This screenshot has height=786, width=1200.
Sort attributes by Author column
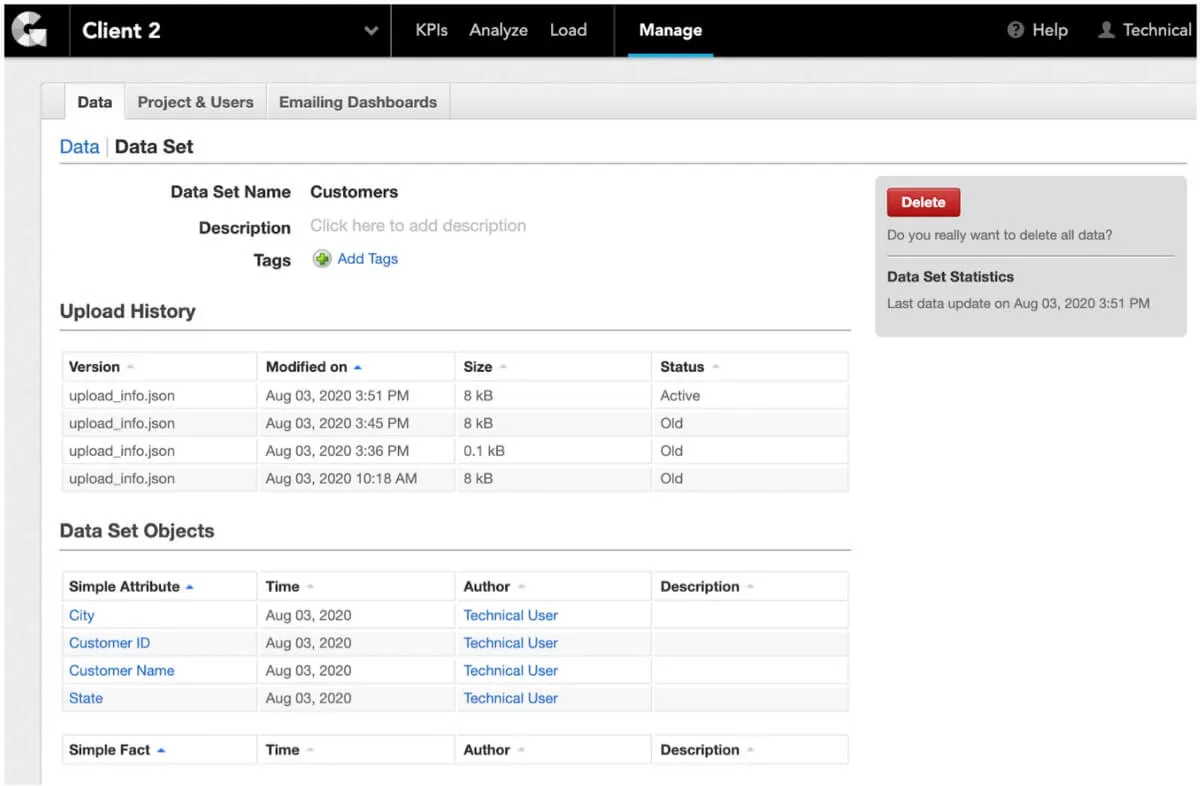click(487, 587)
